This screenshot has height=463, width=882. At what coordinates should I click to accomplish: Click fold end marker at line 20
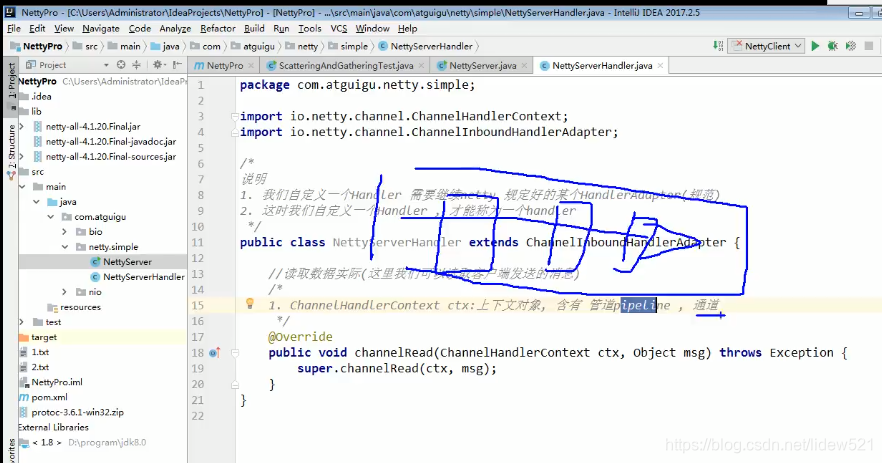pyautogui.click(x=235, y=385)
